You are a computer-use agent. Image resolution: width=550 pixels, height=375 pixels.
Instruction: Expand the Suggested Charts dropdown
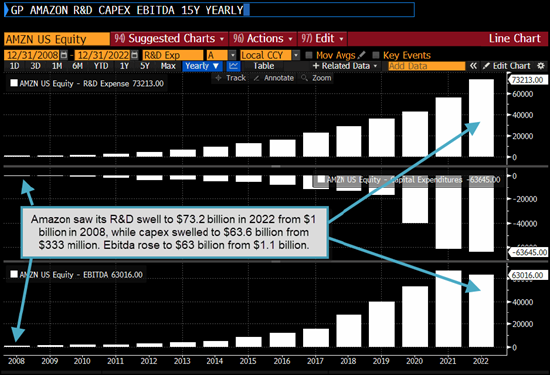pyautogui.click(x=169, y=39)
